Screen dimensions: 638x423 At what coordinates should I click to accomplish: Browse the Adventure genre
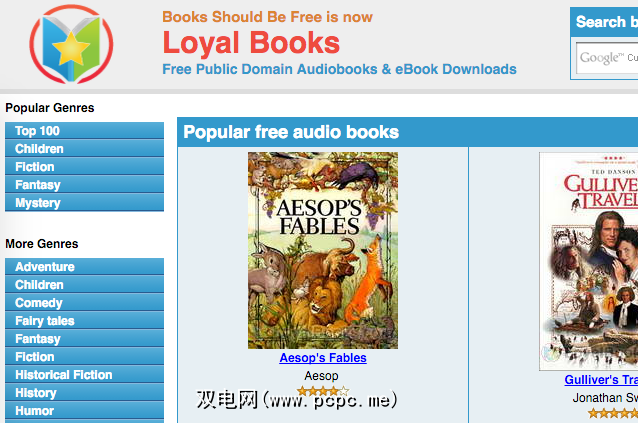84,266
